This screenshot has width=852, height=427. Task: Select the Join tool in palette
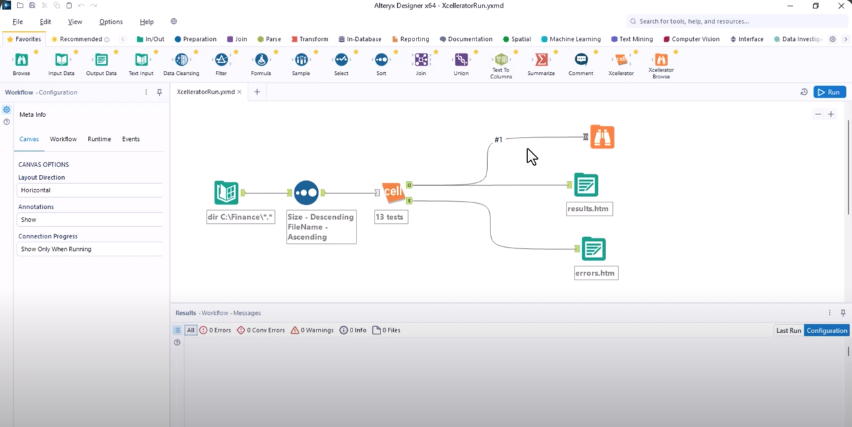pos(421,60)
